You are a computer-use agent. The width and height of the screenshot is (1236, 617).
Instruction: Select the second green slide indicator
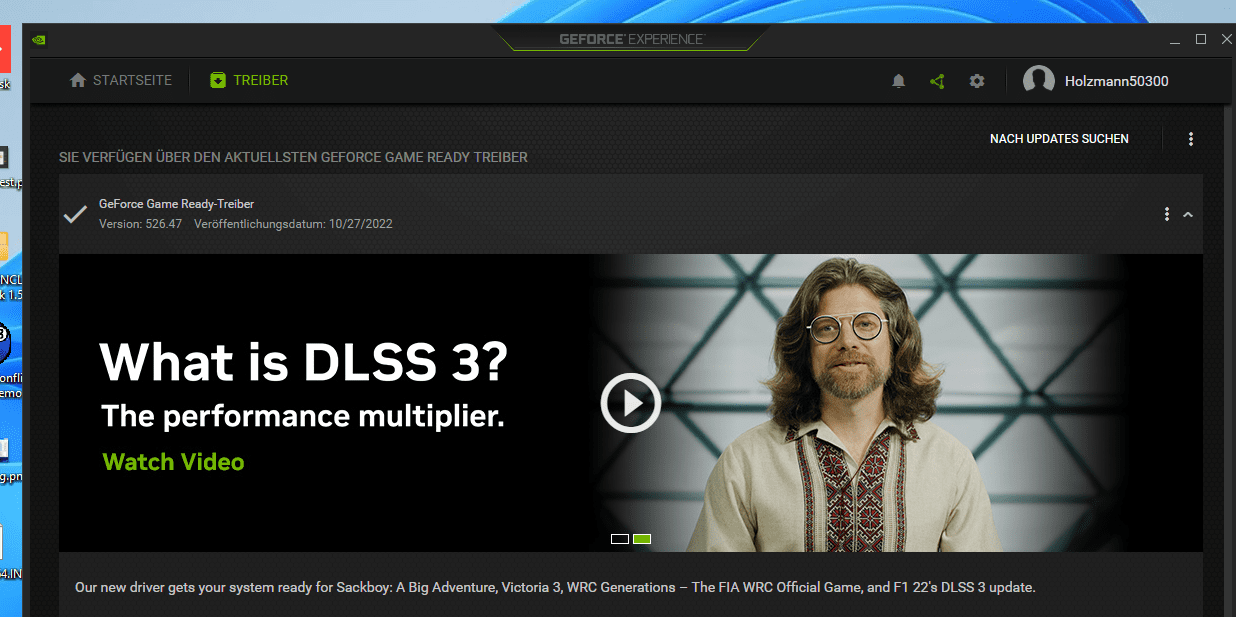click(642, 539)
